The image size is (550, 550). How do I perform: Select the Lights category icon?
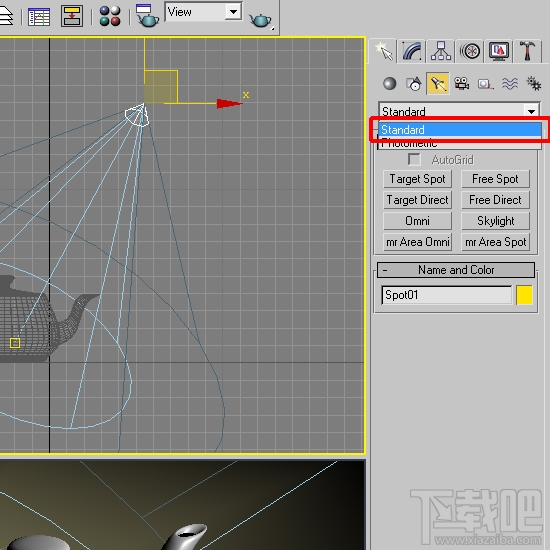point(438,83)
